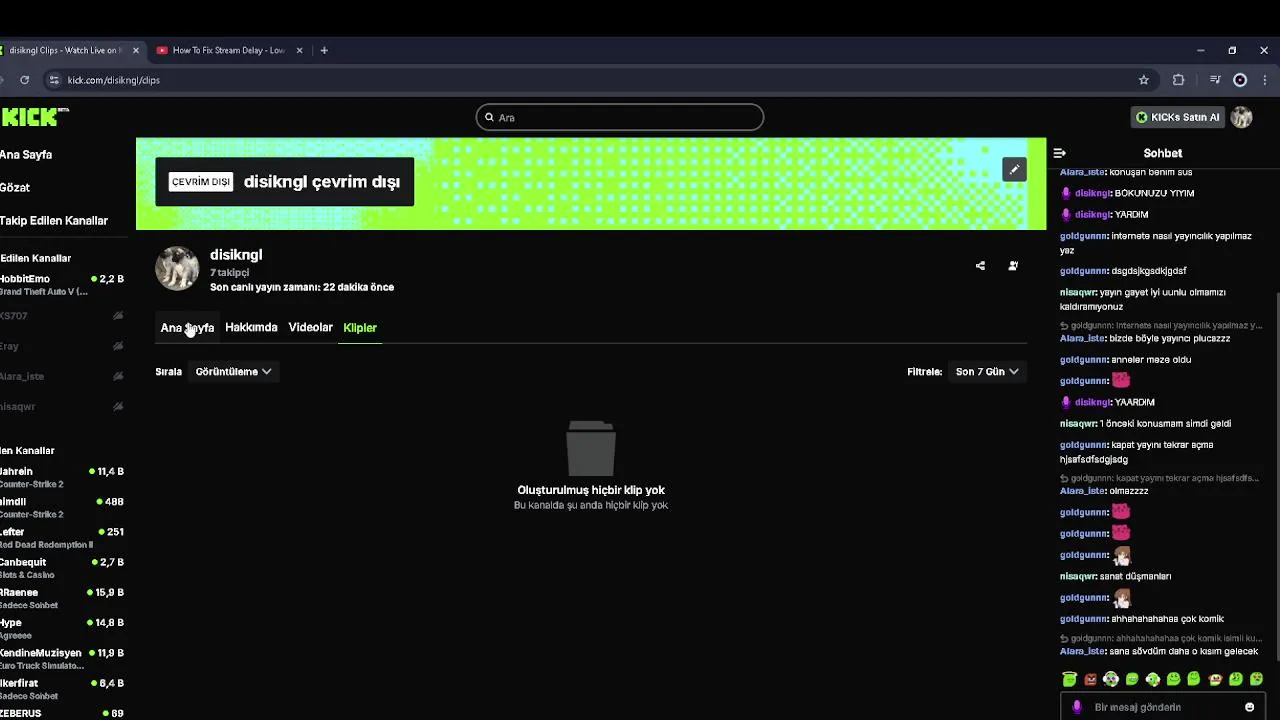Open the channel user management icon
This screenshot has width=1280, height=720.
(1013, 266)
